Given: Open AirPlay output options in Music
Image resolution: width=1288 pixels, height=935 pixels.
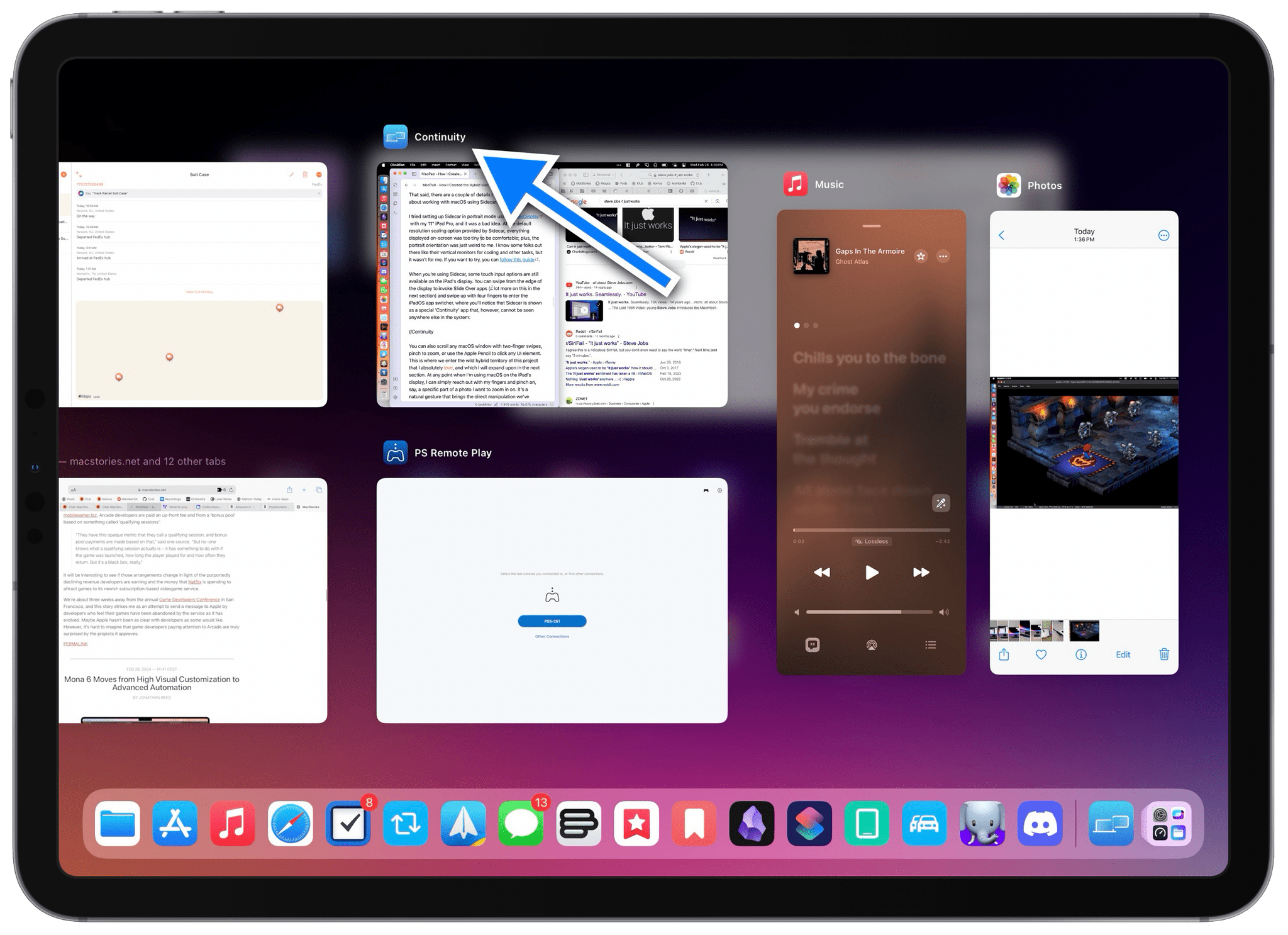Looking at the screenshot, I should pyautogui.click(x=872, y=645).
